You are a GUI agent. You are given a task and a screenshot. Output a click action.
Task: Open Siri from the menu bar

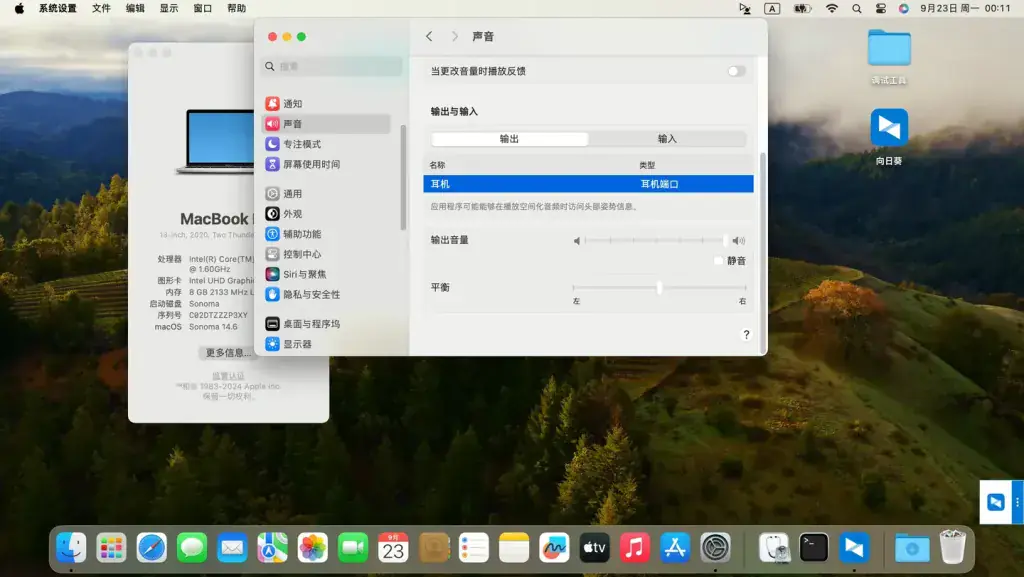[904, 8]
